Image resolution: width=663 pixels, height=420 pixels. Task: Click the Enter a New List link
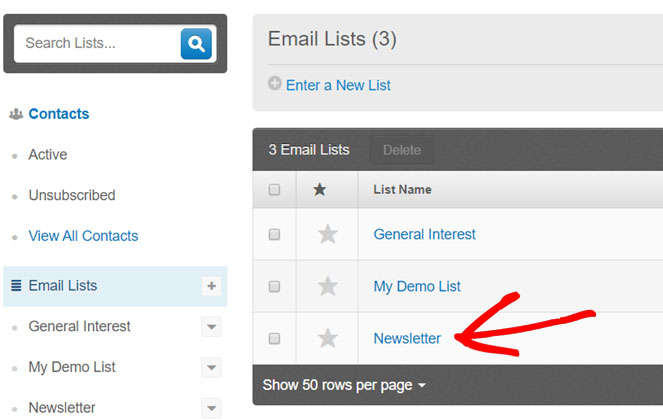pyautogui.click(x=338, y=85)
